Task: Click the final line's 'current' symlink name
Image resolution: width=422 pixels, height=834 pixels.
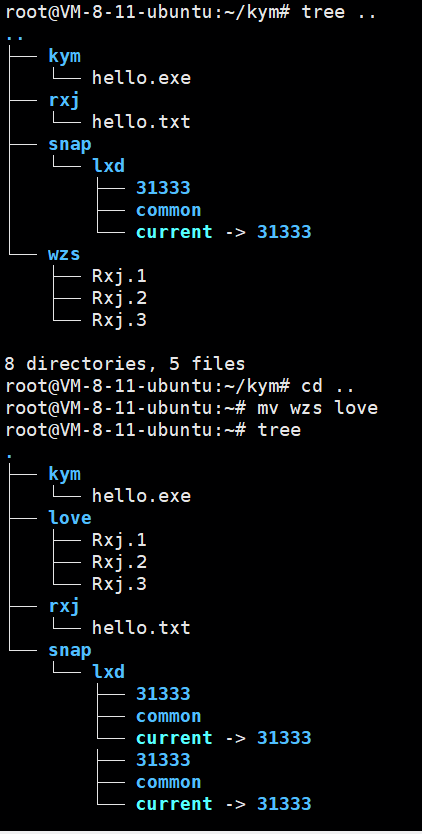Action: (x=174, y=804)
